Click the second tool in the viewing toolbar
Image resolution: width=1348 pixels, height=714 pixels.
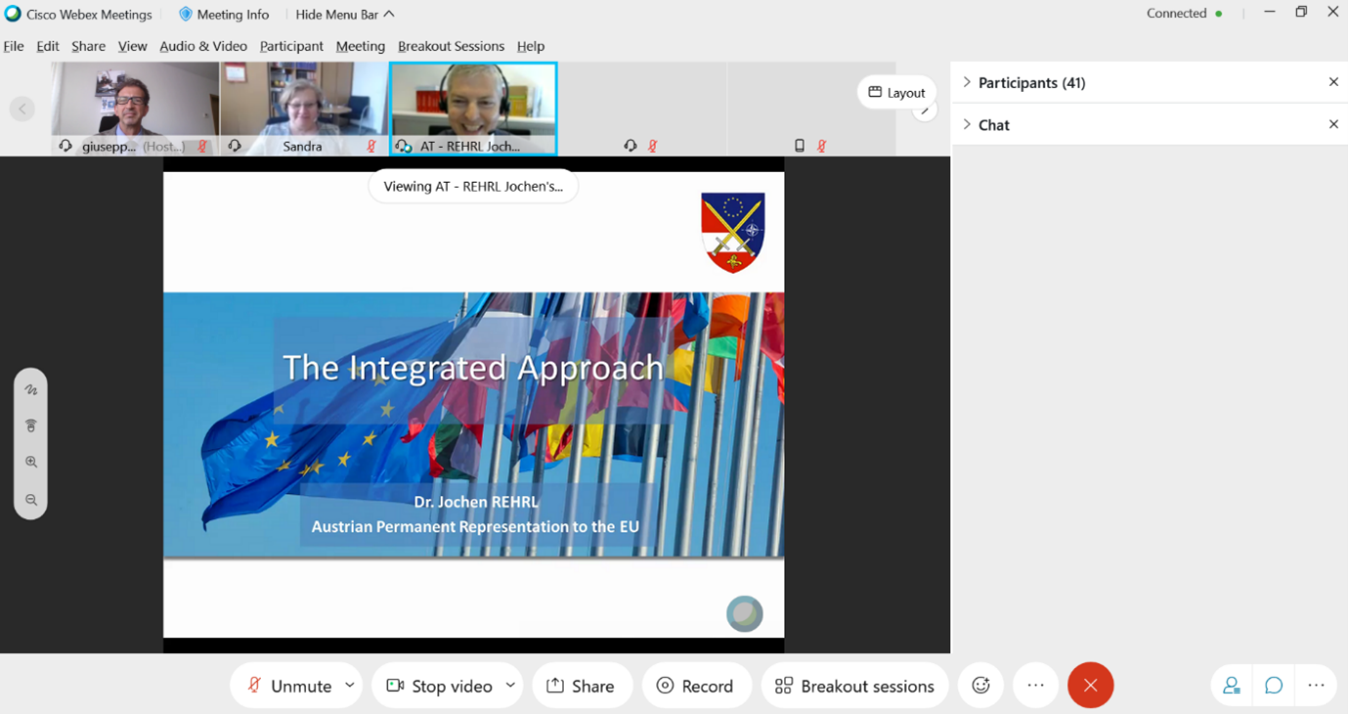[31, 426]
